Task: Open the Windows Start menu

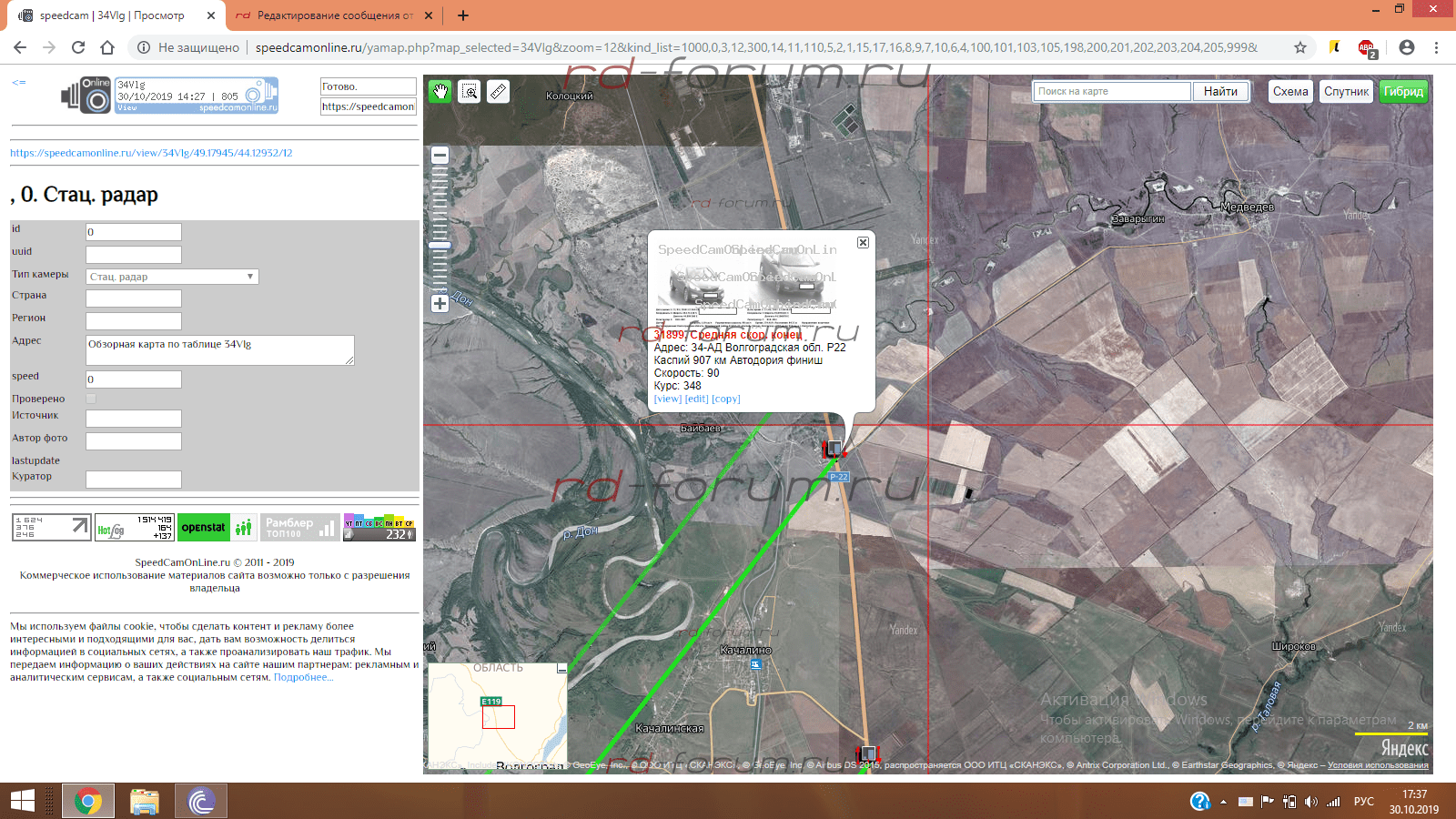Action: tap(22, 801)
